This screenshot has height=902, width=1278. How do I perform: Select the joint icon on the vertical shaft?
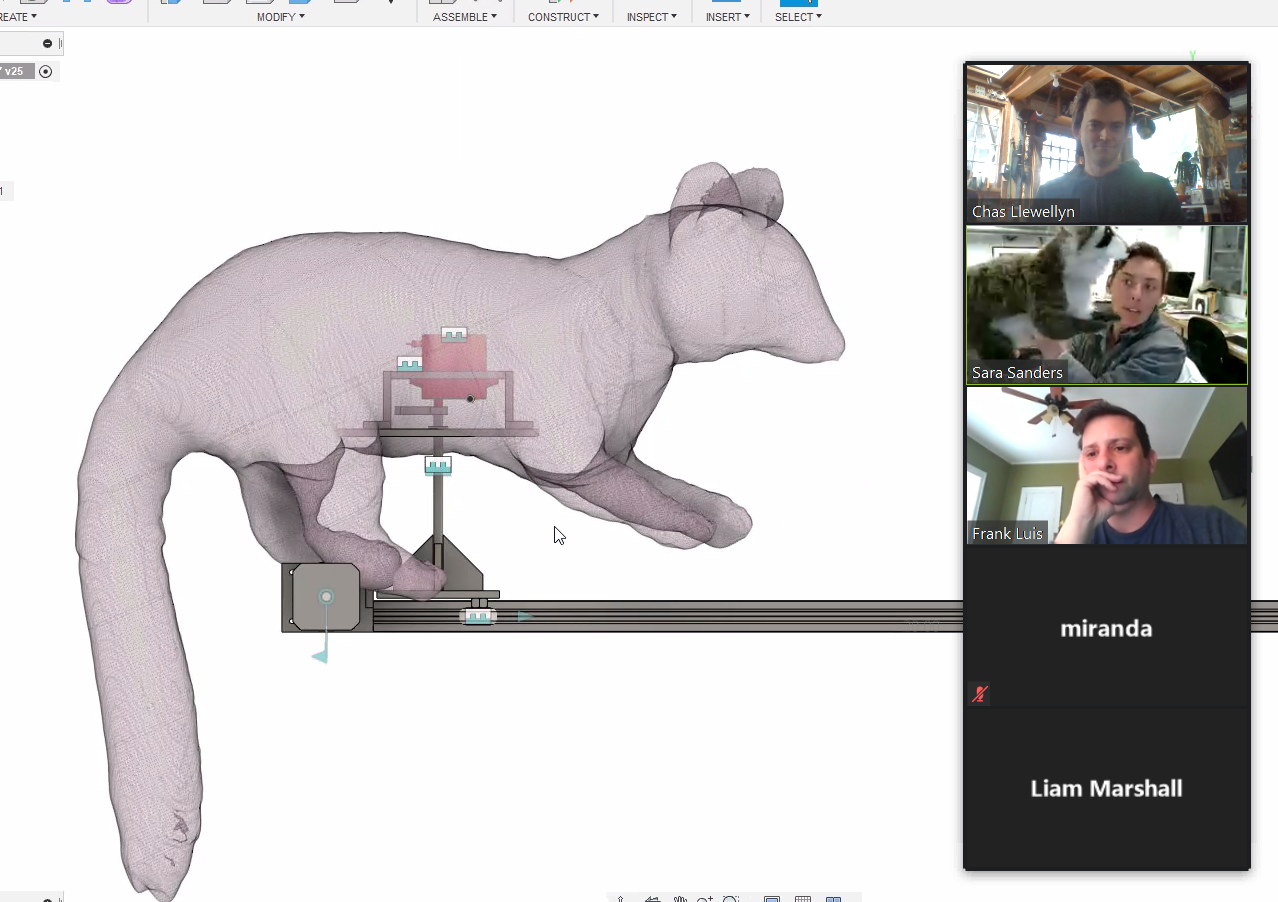click(x=438, y=465)
